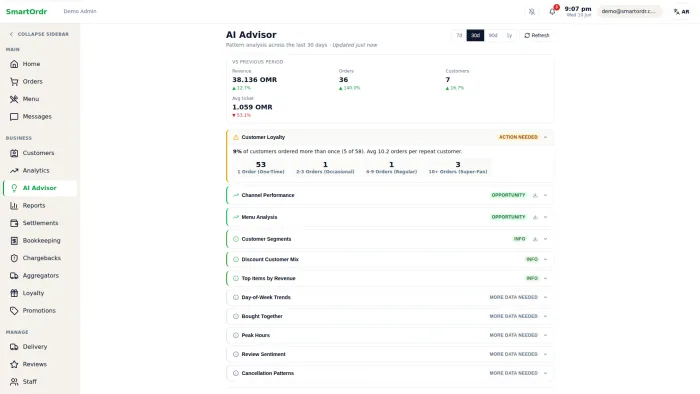
Task: Expand Channel Performance chevron
Action: click(545, 195)
